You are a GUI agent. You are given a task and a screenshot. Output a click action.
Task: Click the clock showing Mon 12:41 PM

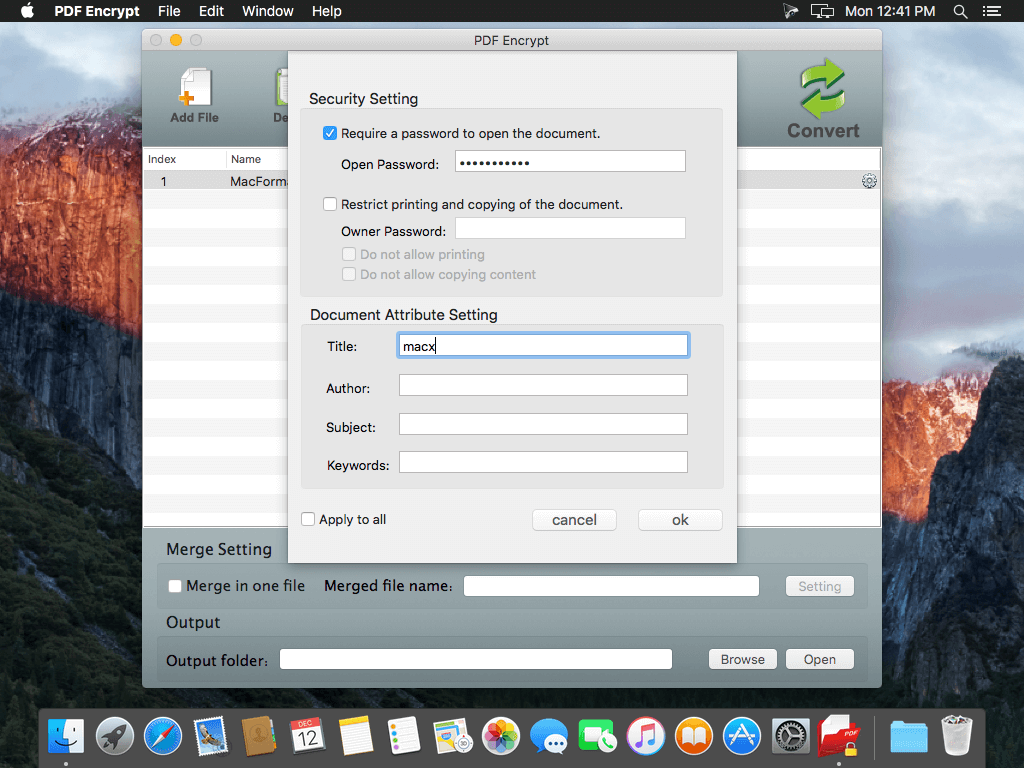pos(890,11)
